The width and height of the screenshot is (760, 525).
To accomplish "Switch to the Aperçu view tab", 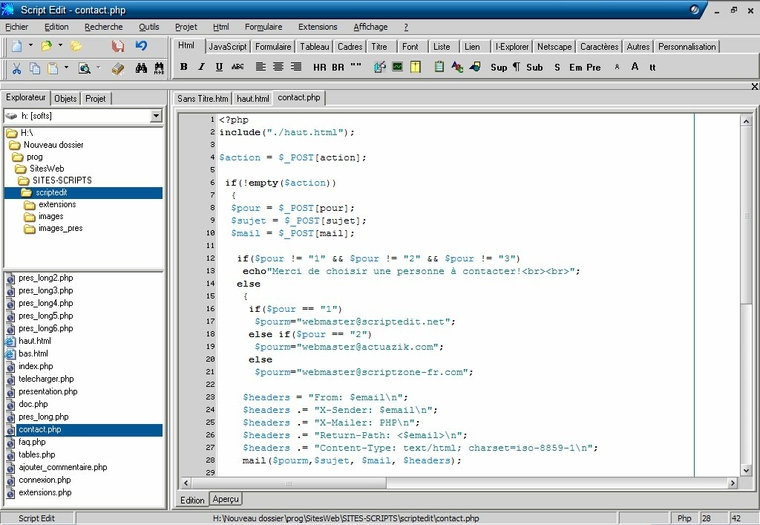I will 225,499.
